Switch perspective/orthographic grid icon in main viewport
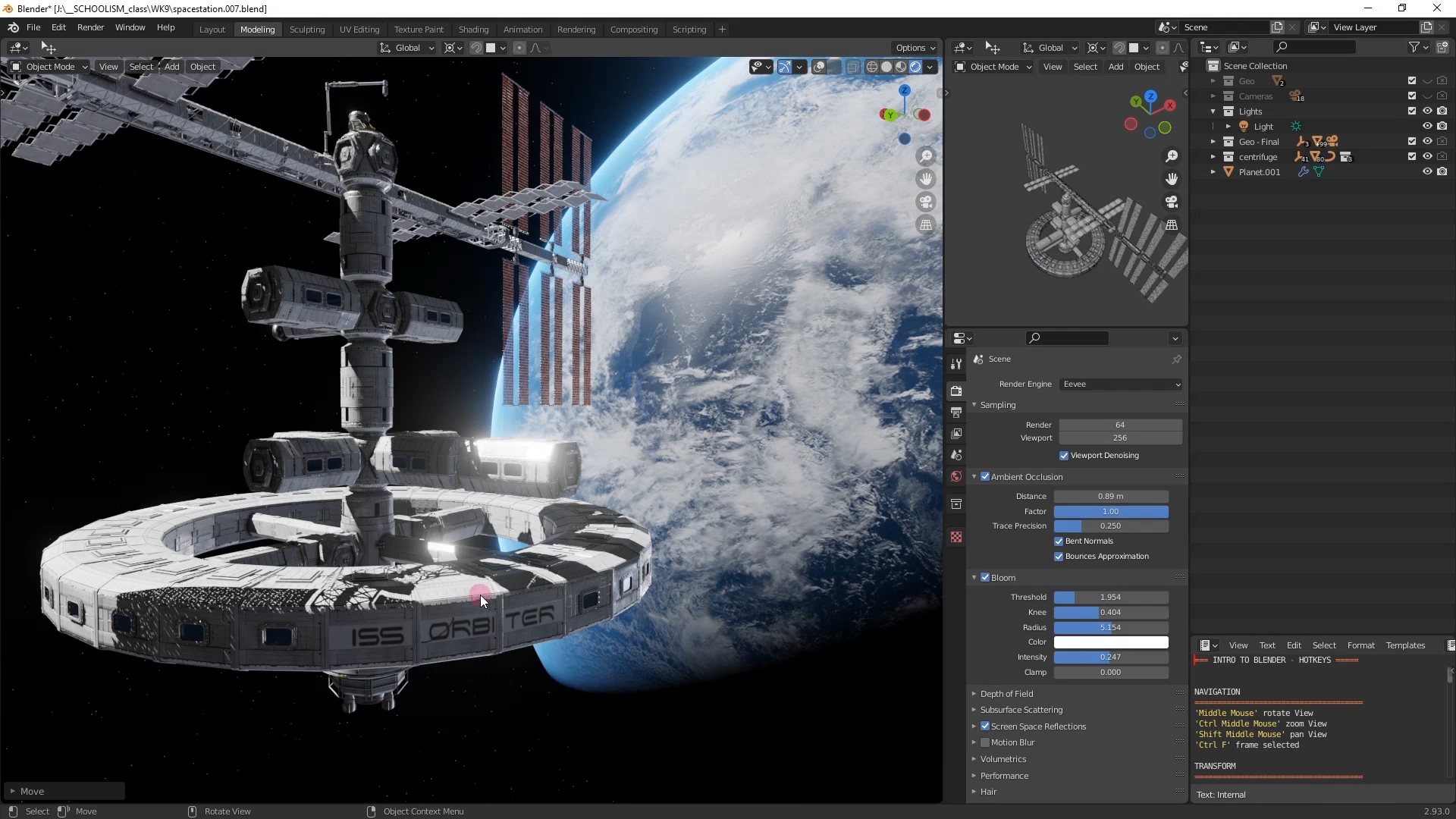This screenshot has width=1456, height=819. pyautogui.click(x=926, y=224)
